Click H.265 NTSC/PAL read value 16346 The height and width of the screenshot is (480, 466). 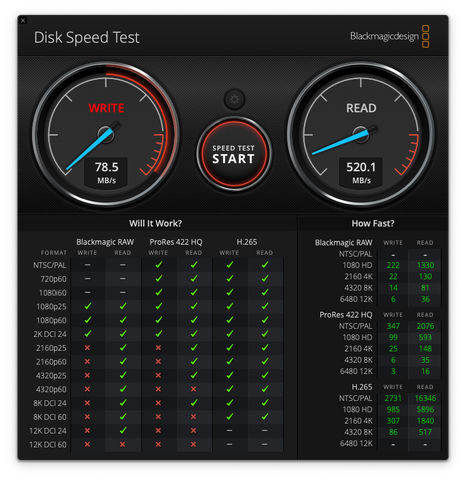425,398
